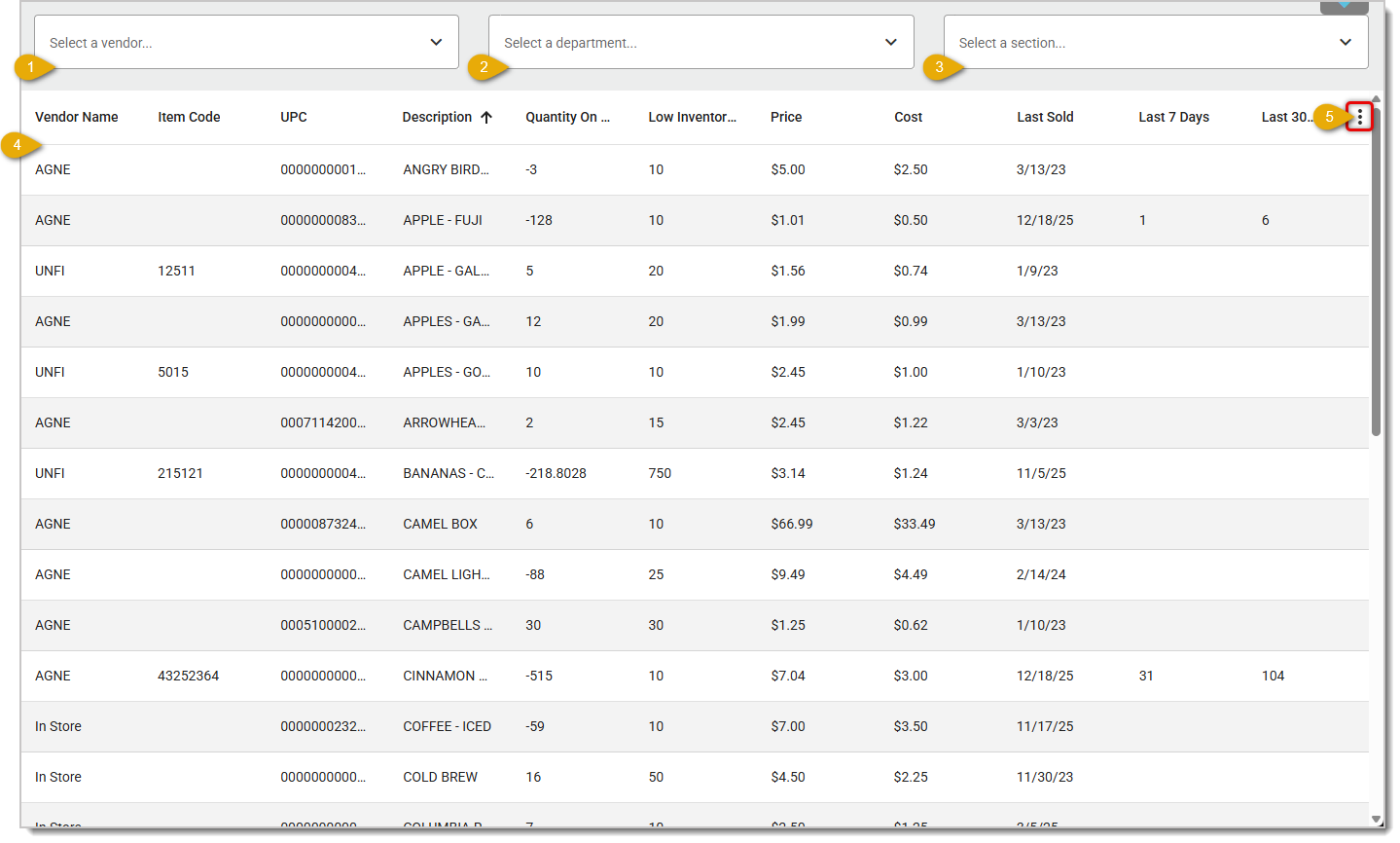This screenshot has width=1400, height=843.
Task: Expand section list using its chevron arrow
Action: tap(1346, 42)
